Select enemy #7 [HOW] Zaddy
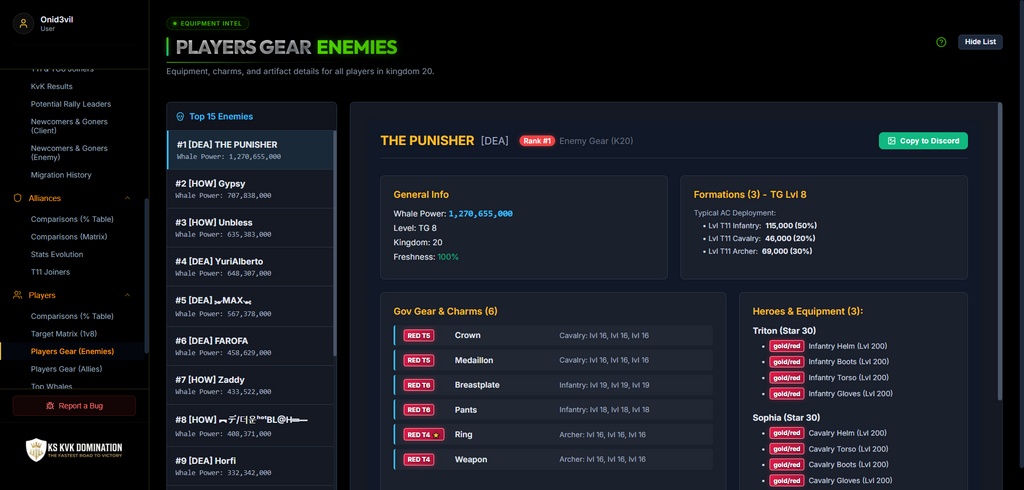Viewport: 1024px width, 490px height. [x=250, y=385]
